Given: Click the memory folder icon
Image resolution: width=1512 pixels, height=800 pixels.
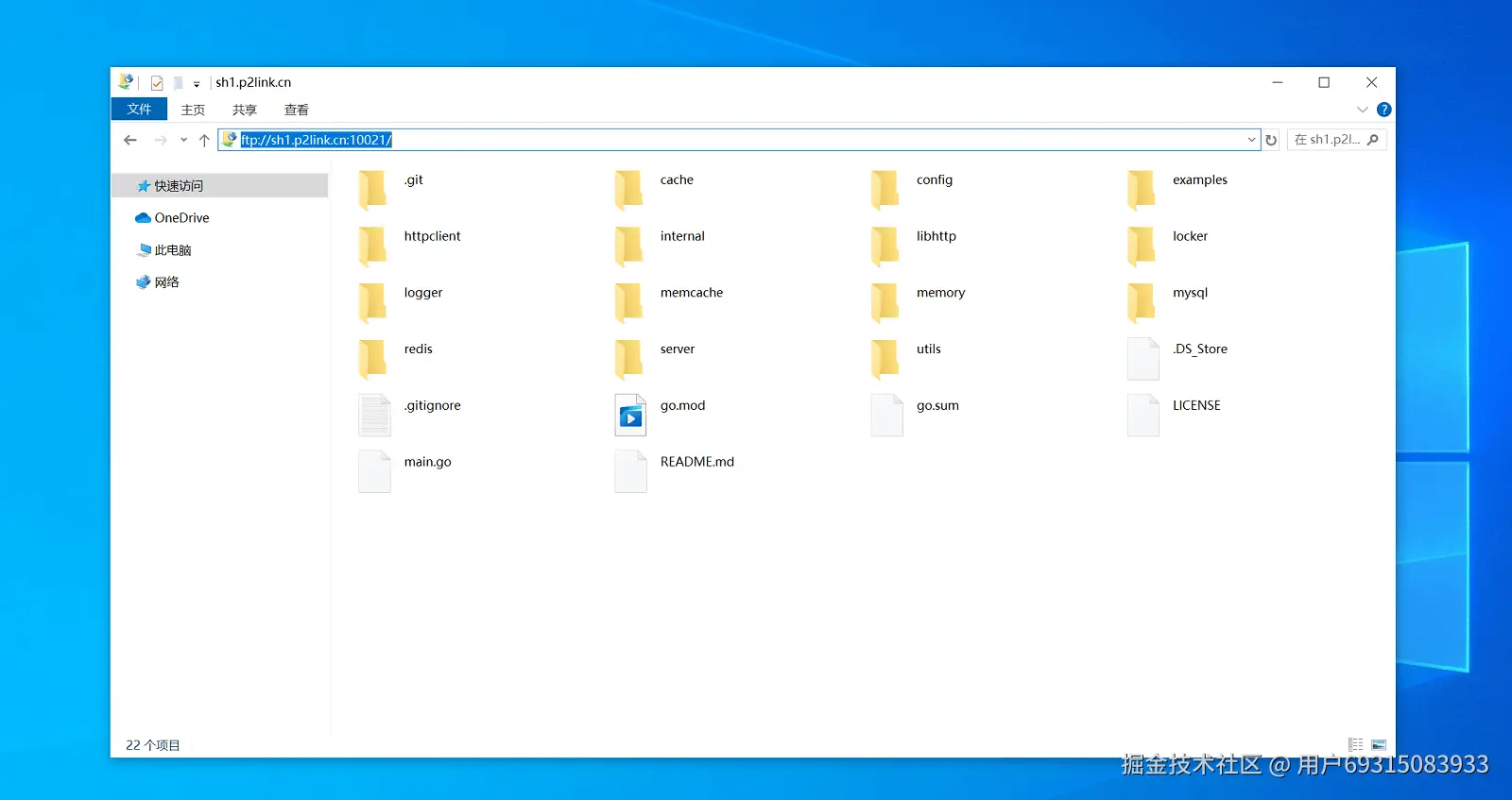Looking at the screenshot, I should (x=885, y=302).
